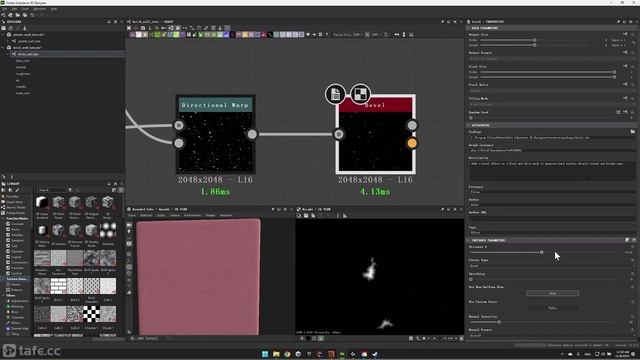Screen dimensions: 640x360
Task: Click the Output Size Width slider
Action: point(535,40)
